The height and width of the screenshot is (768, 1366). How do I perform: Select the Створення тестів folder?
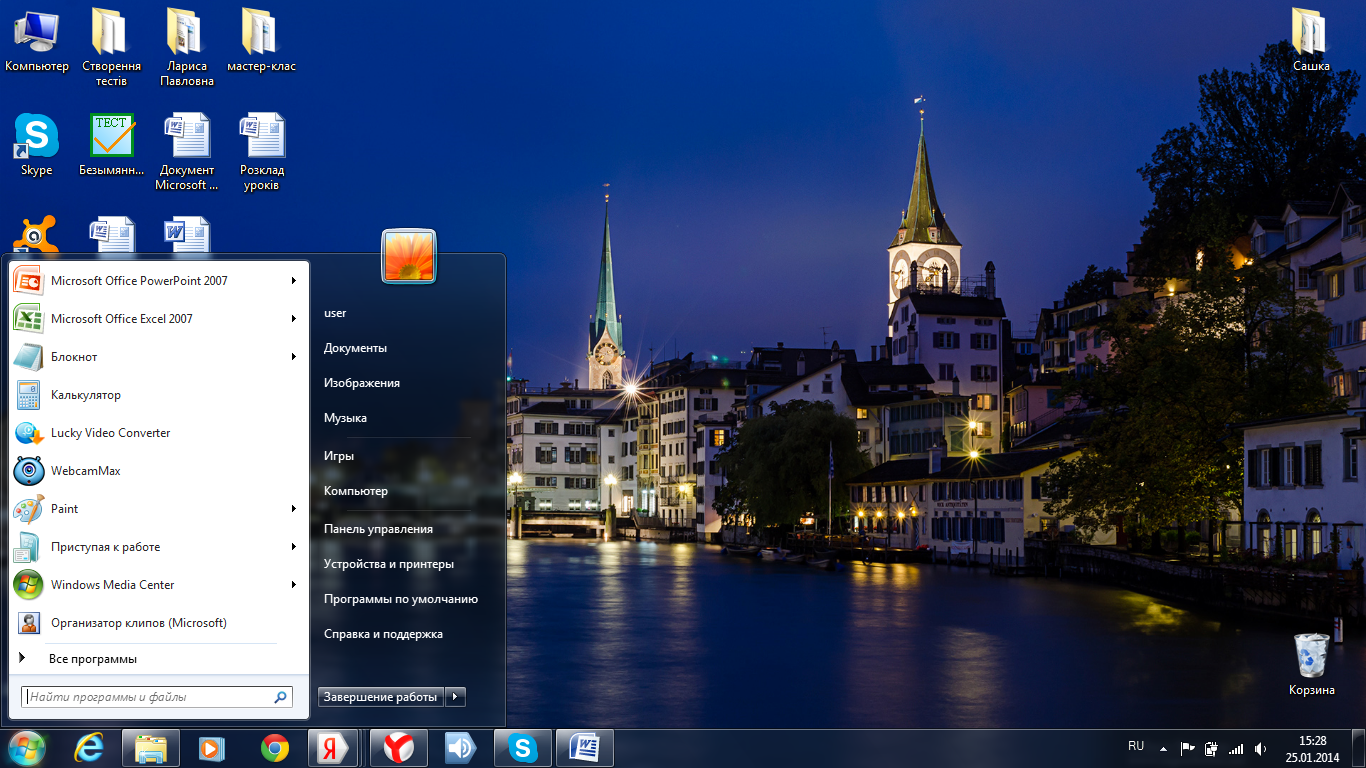111,47
